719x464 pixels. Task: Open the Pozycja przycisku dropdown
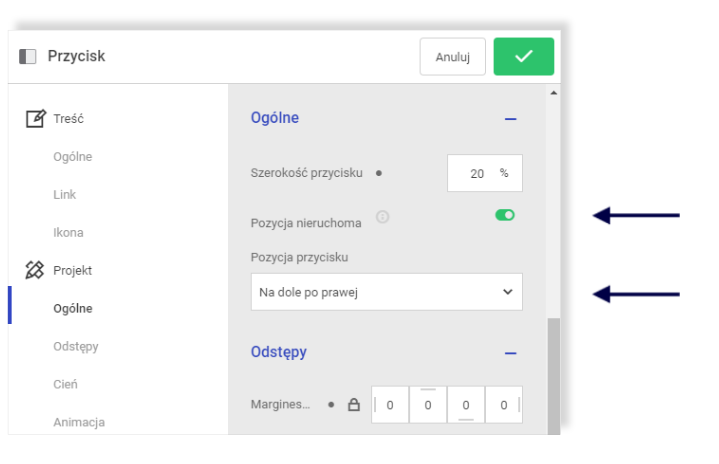[387, 292]
